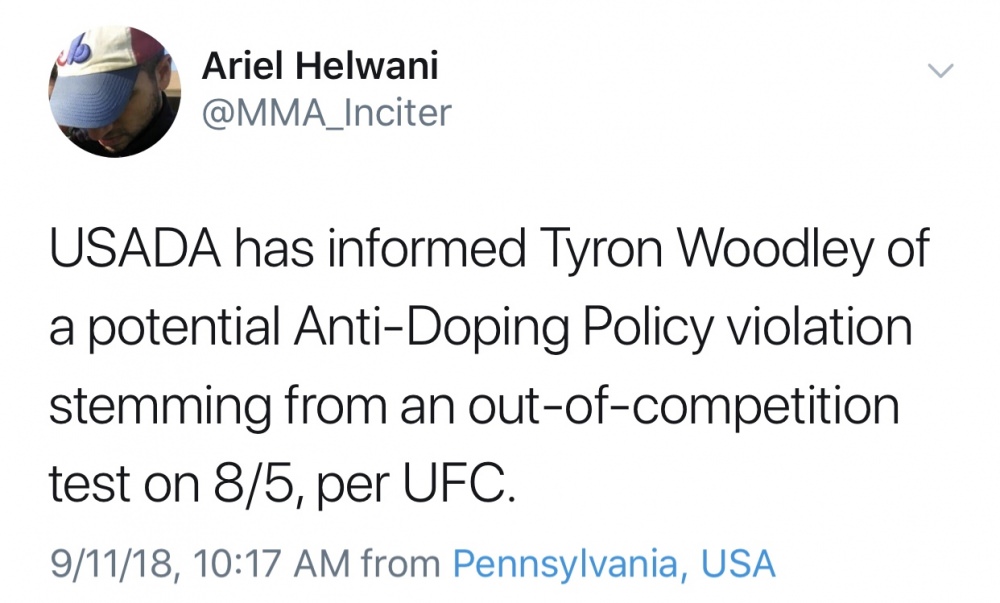Open the @MMA_Inciter handle
The width and height of the screenshot is (1000, 603).
(x=327, y=113)
